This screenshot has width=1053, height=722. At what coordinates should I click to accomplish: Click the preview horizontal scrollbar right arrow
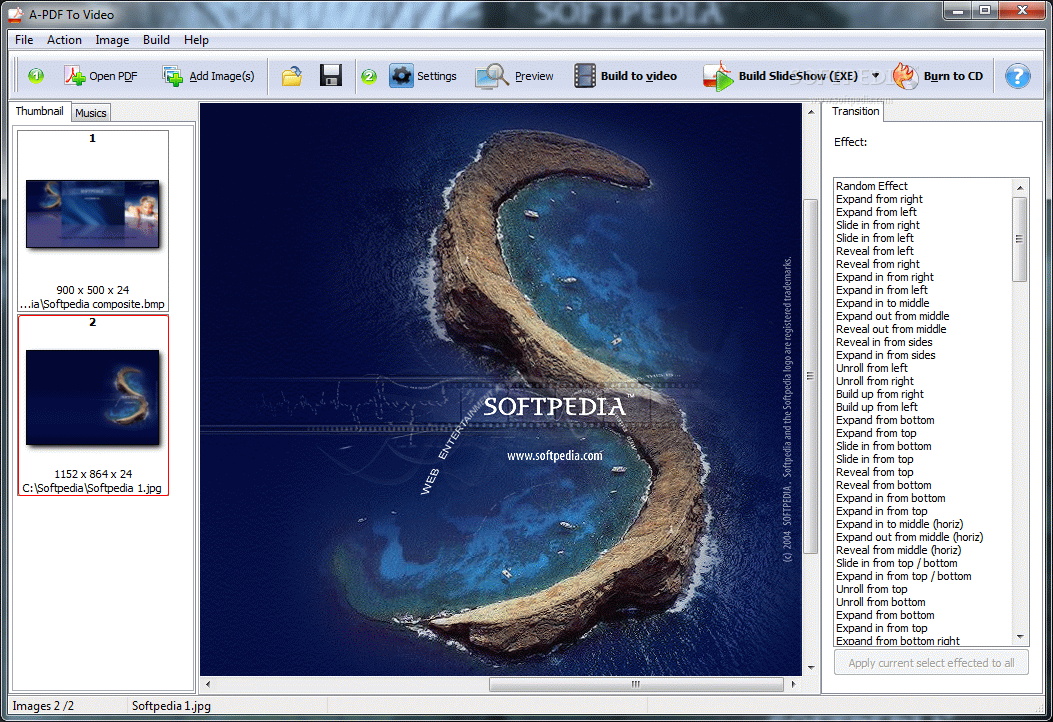[x=794, y=684]
